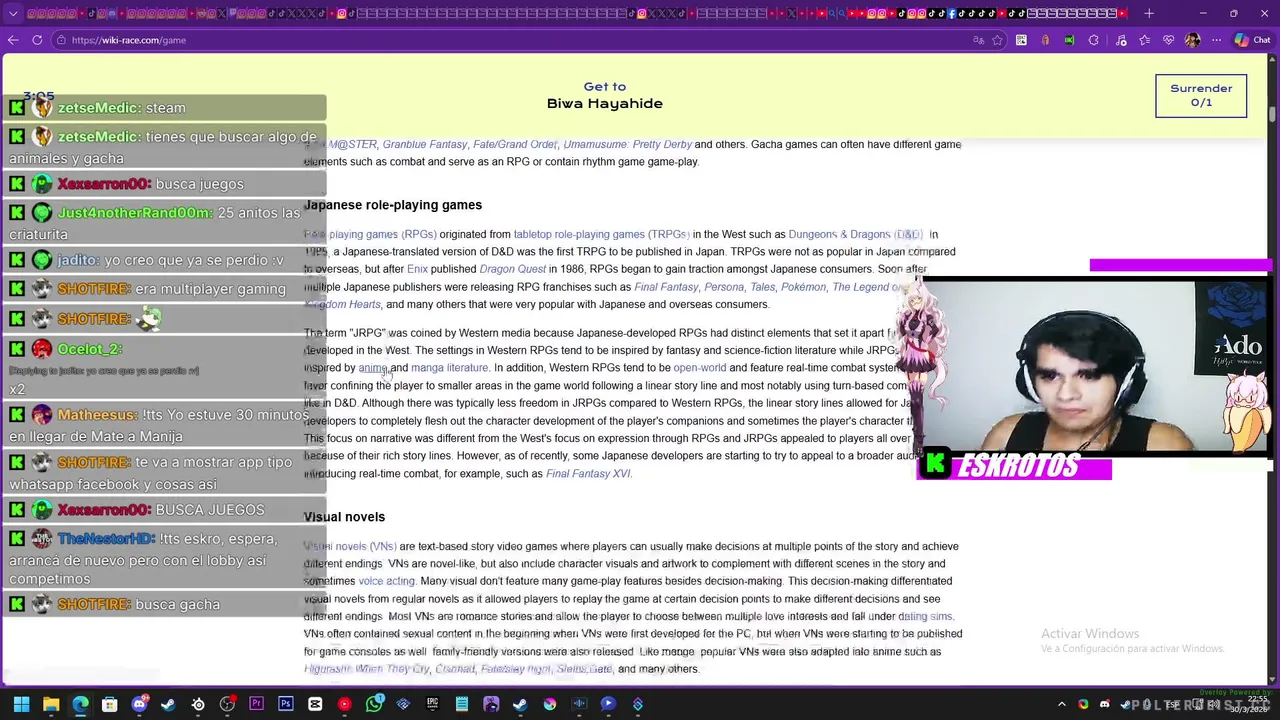The height and width of the screenshot is (720, 1280).
Task: Click the Visual novels heading
Action: coord(344,517)
